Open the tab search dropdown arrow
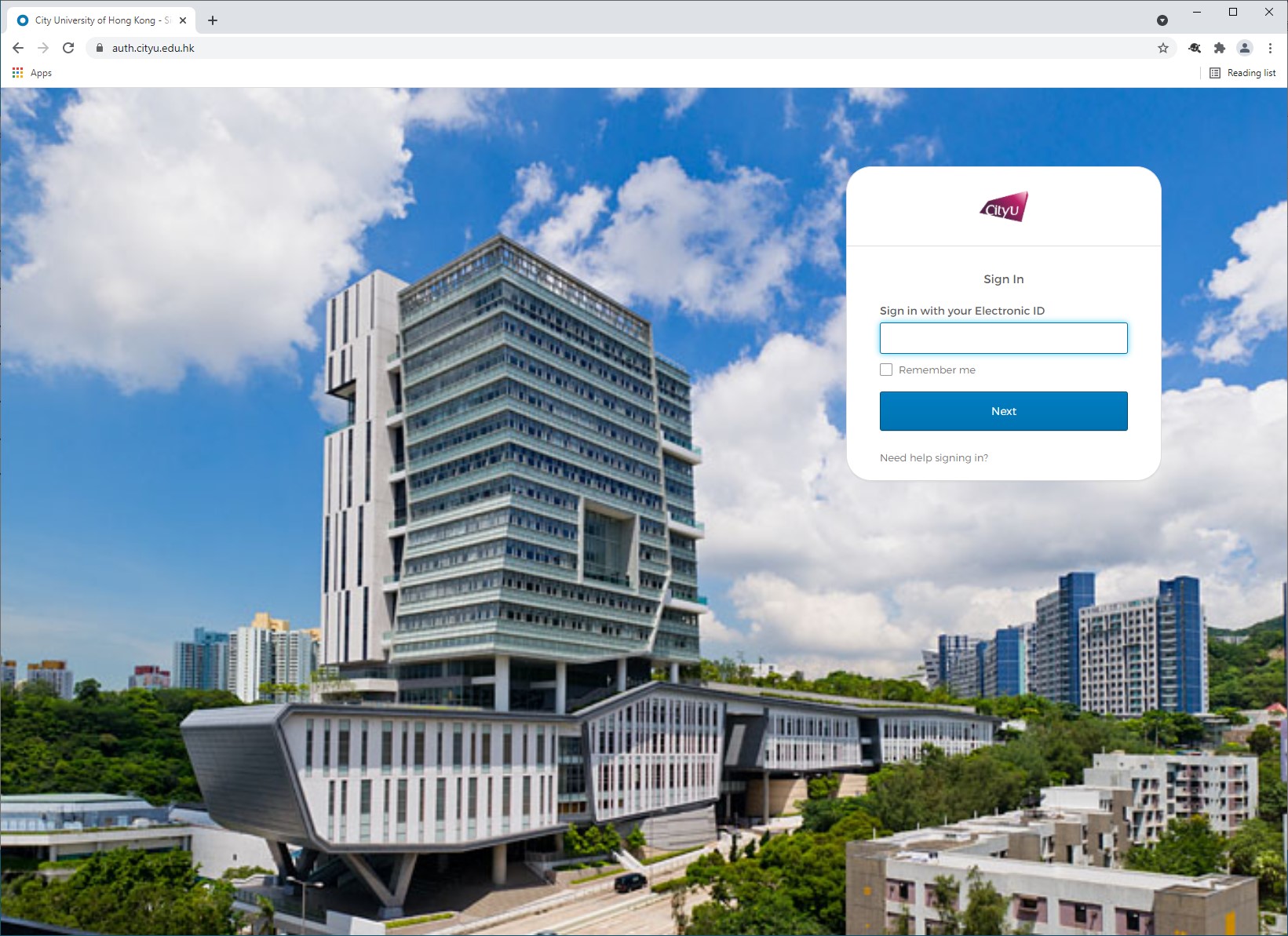This screenshot has width=1288, height=936. click(1162, 20)
